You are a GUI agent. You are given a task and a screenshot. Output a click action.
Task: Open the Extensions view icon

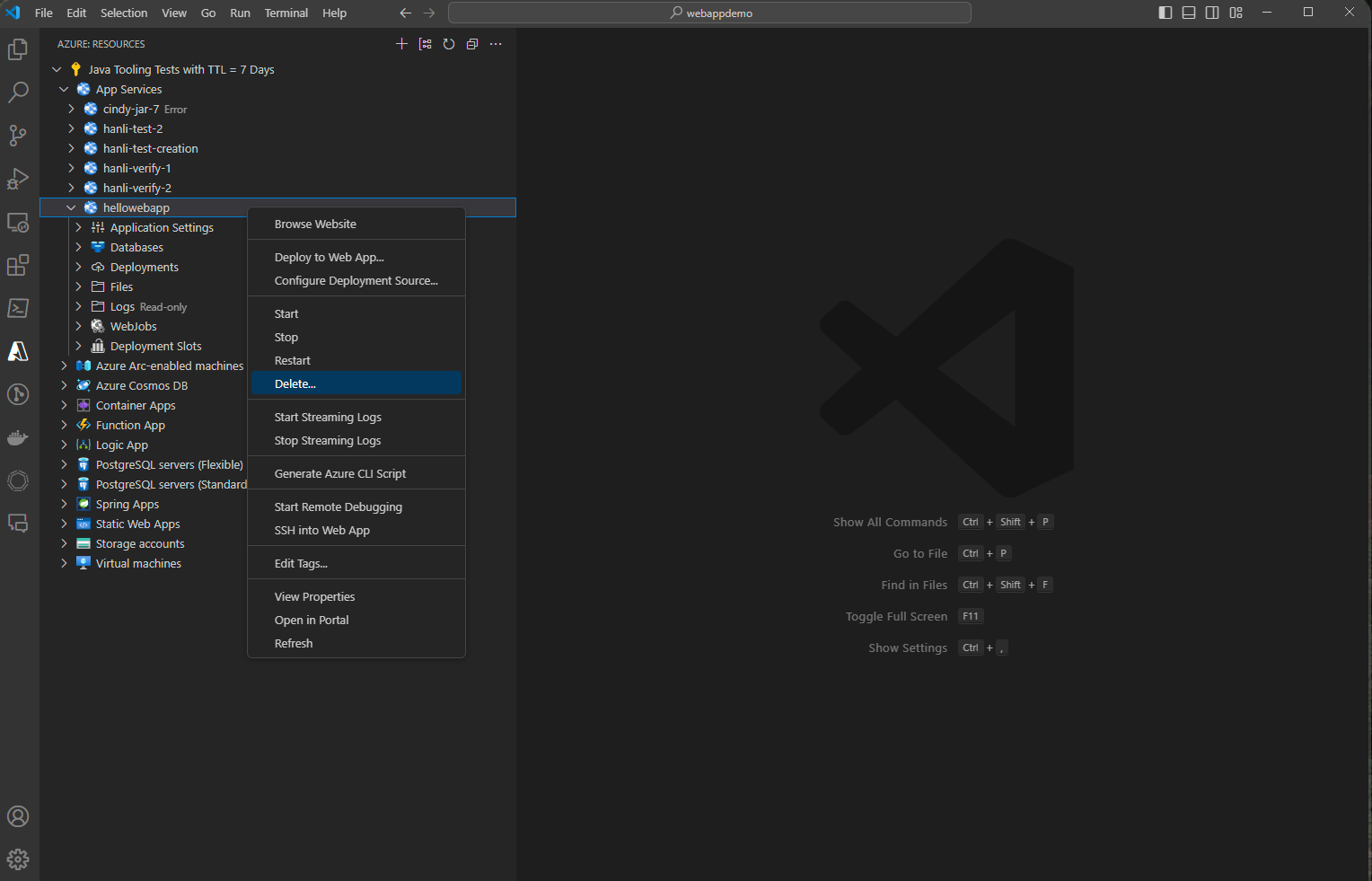point(18,265)
